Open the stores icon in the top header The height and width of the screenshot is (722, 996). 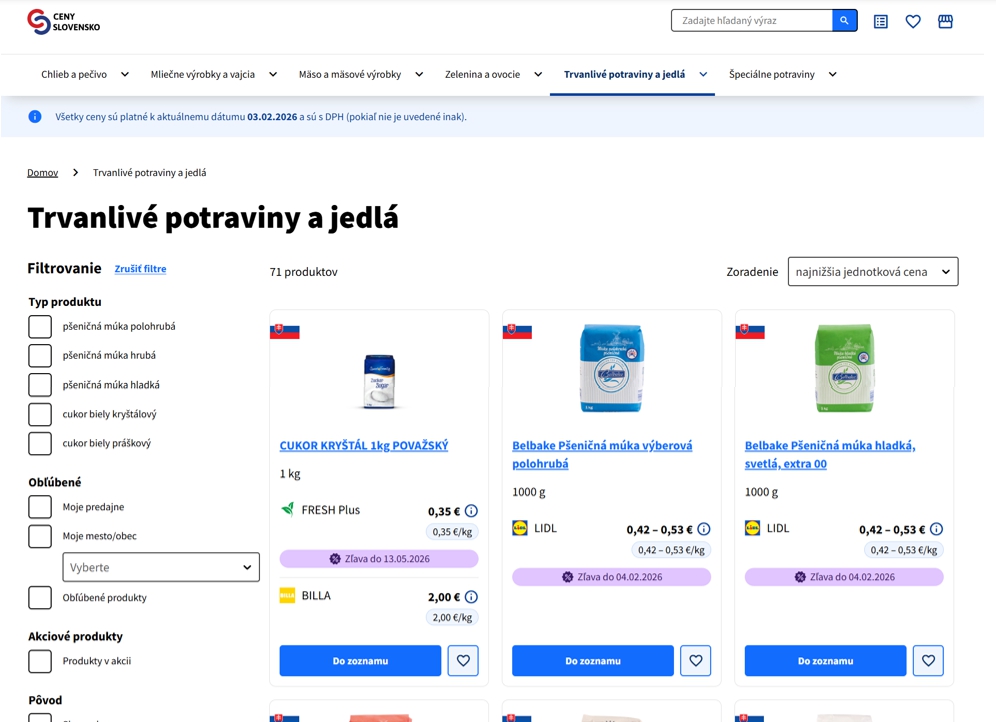pos(945,20)
